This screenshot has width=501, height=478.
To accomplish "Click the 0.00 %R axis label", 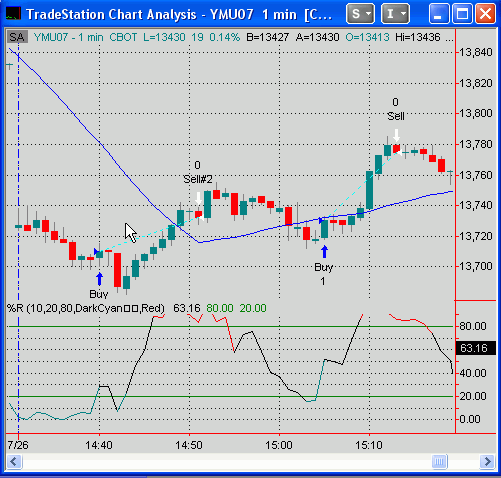I will (470, 419).
